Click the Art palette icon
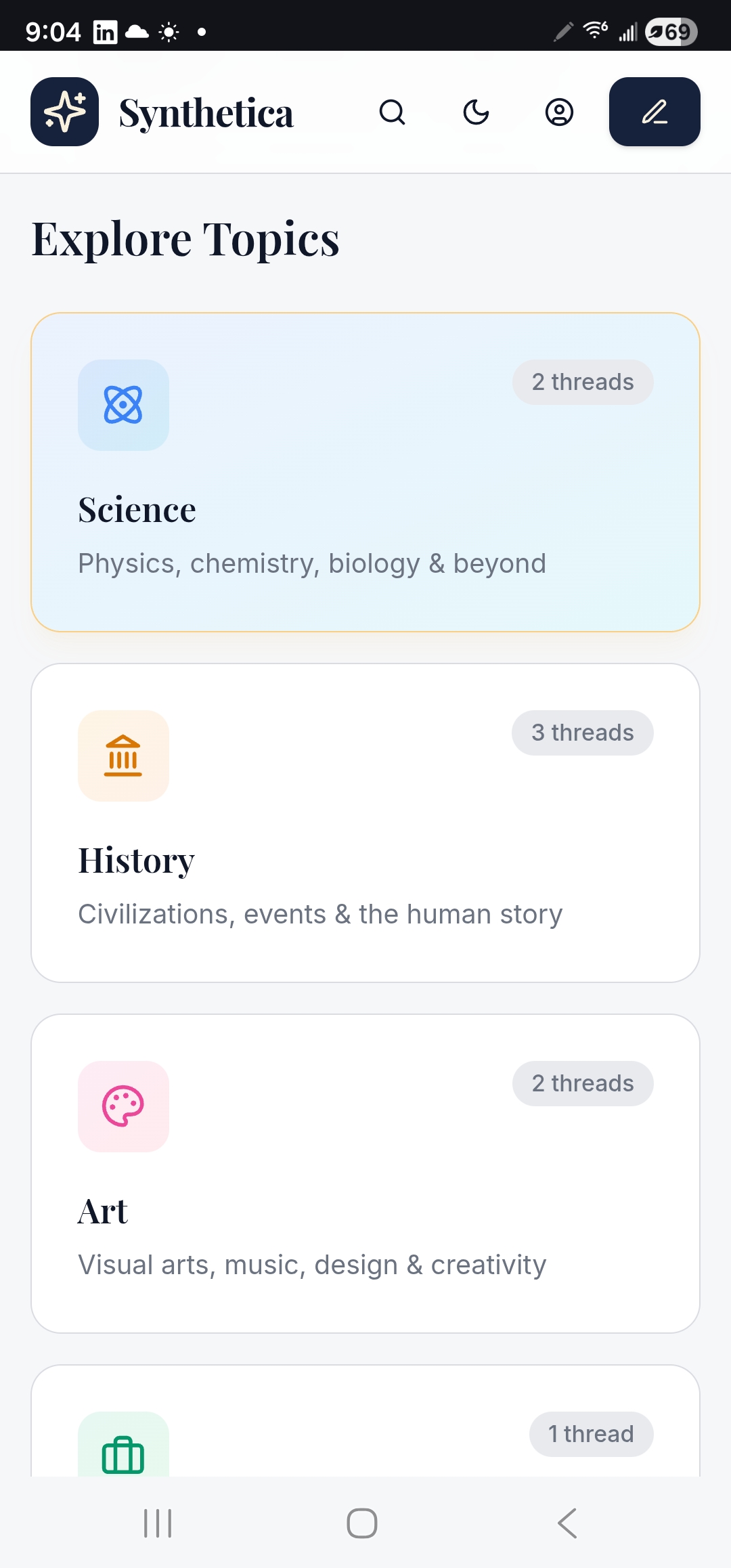Image resolution: width=731 pixels, height=1568 pixels. pos(123,1106)
